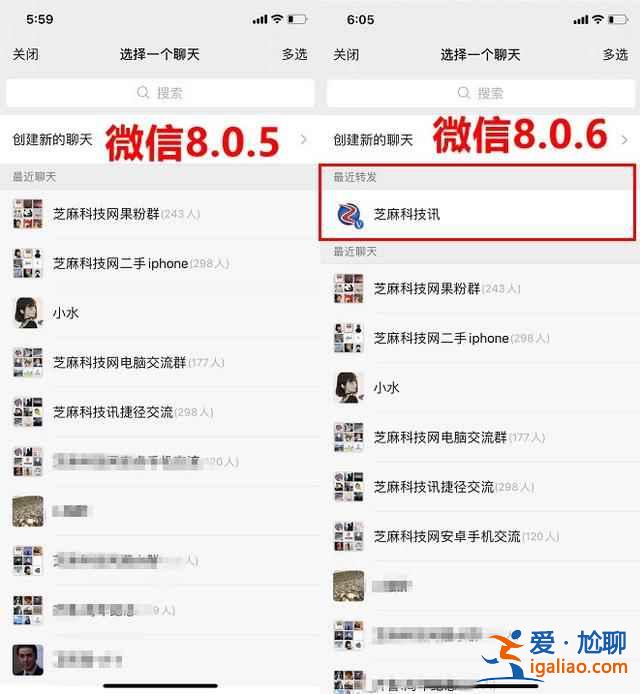
Task: Tap 多选 in the left header
Action: coord(295,54)
